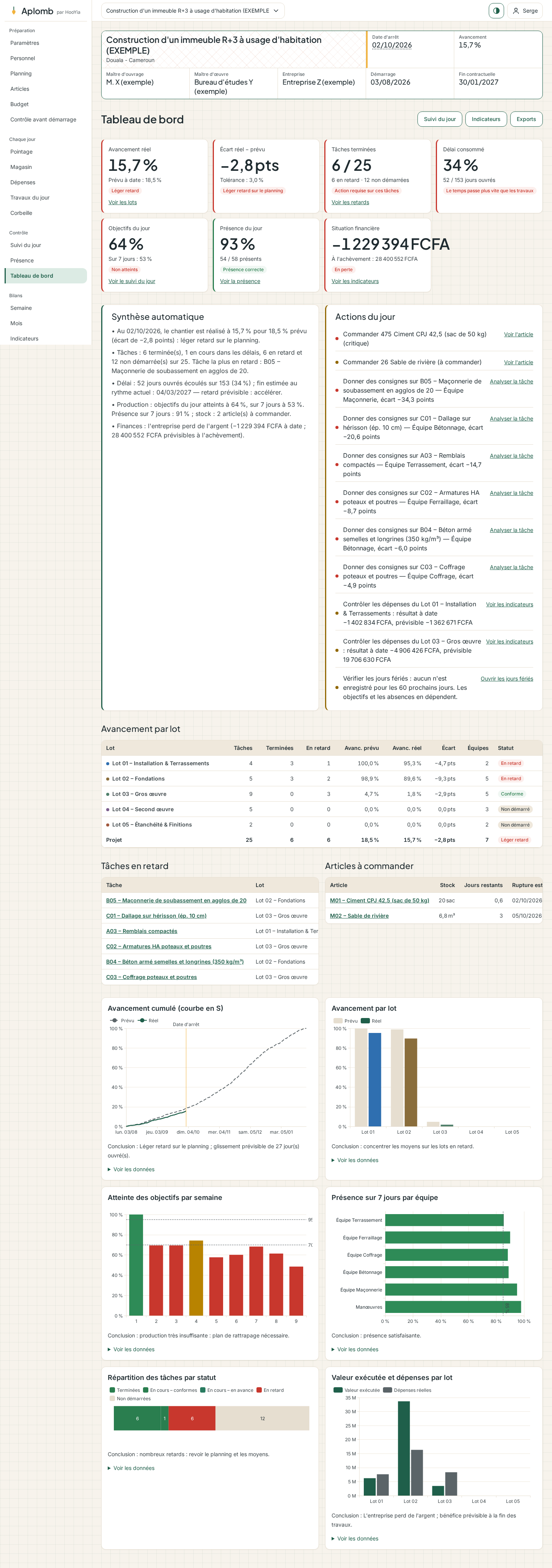Toggle the Non démarrées legend entry
Screen dimensions: 552x1568
coord(130,1399)
